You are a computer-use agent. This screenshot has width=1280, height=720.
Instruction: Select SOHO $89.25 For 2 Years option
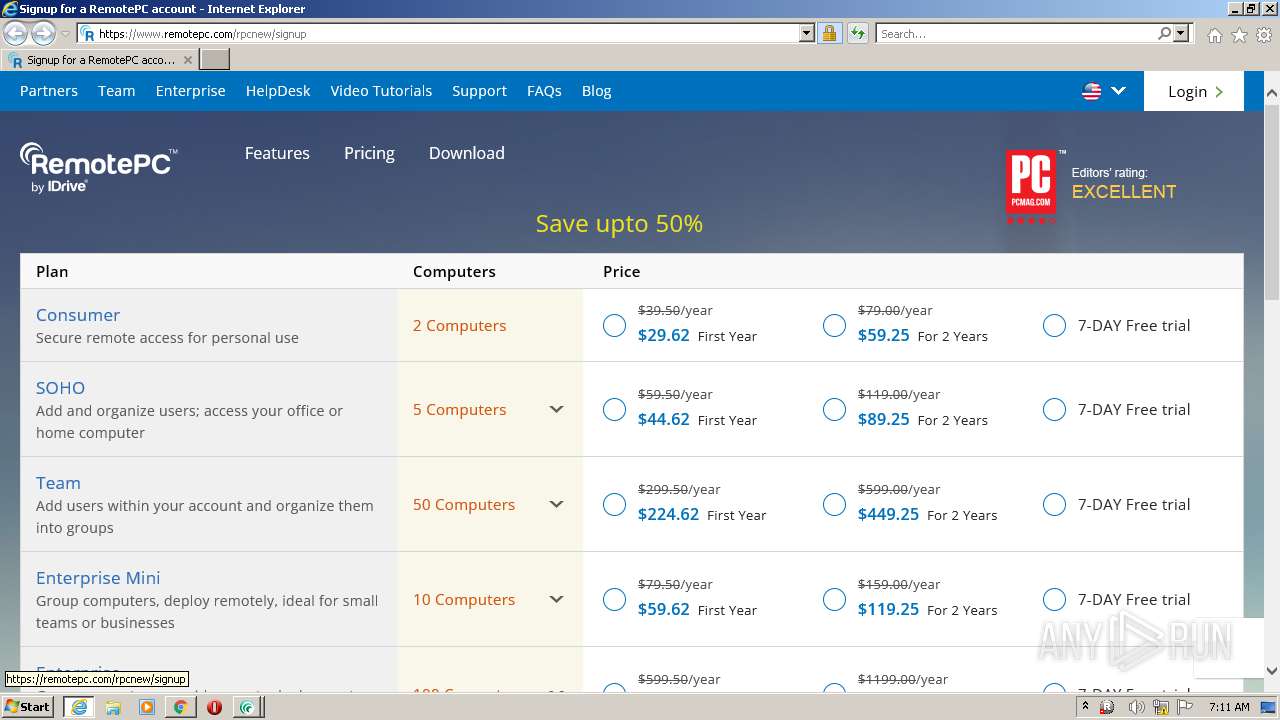tap(834, 410)
